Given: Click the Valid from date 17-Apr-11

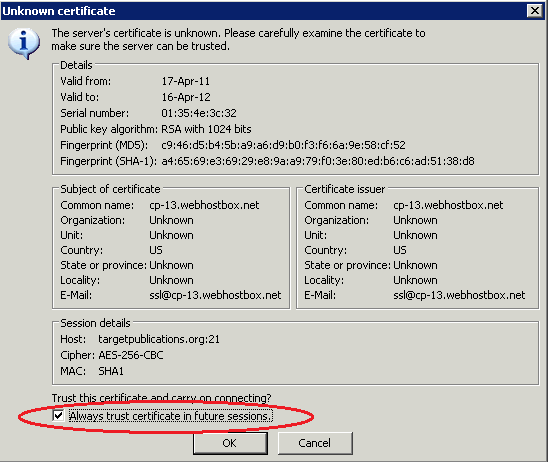Looking at the screenshot, I should coord(186,81).
